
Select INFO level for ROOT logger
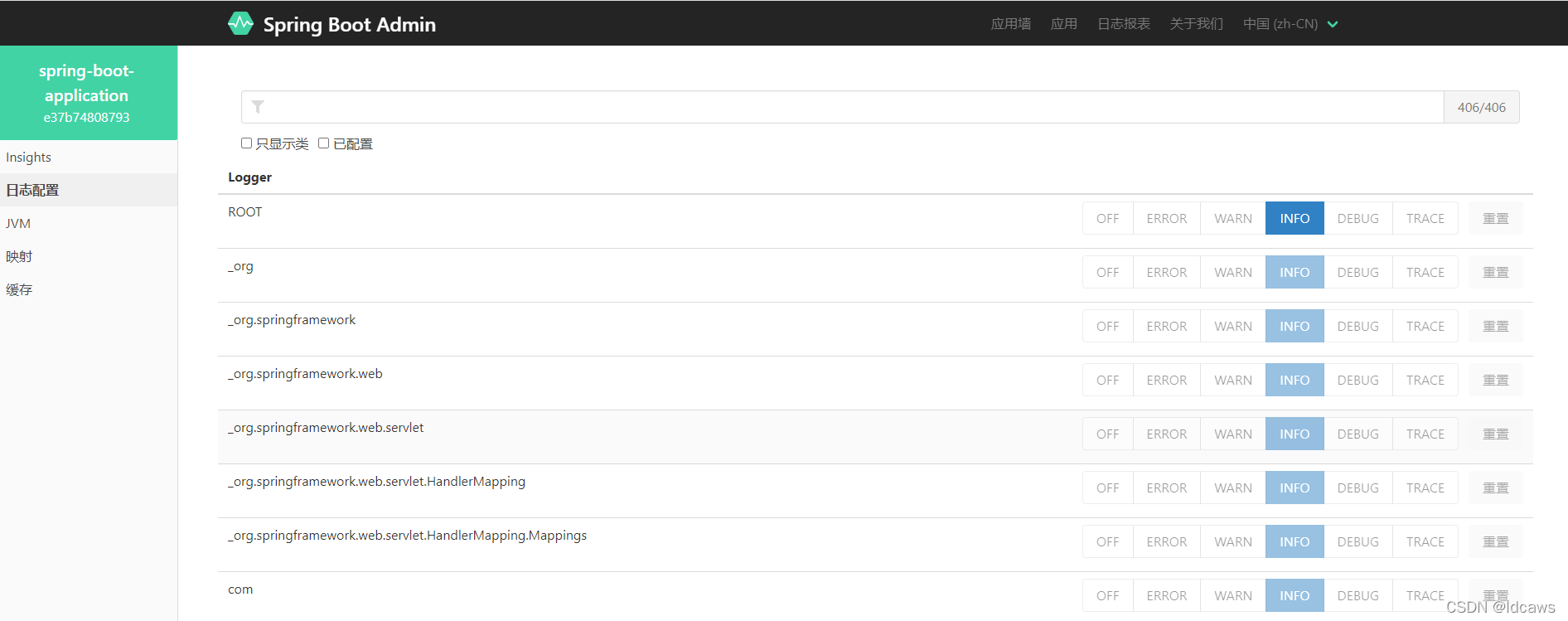pyautogui.click(x=1295, y=218)
